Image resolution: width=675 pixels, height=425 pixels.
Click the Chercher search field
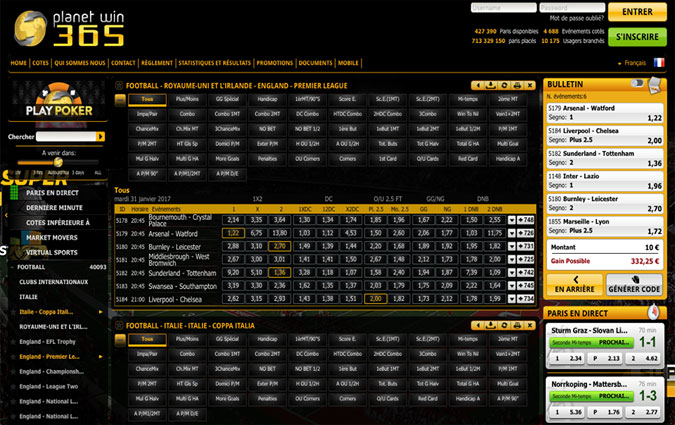[x=66, y=136]
